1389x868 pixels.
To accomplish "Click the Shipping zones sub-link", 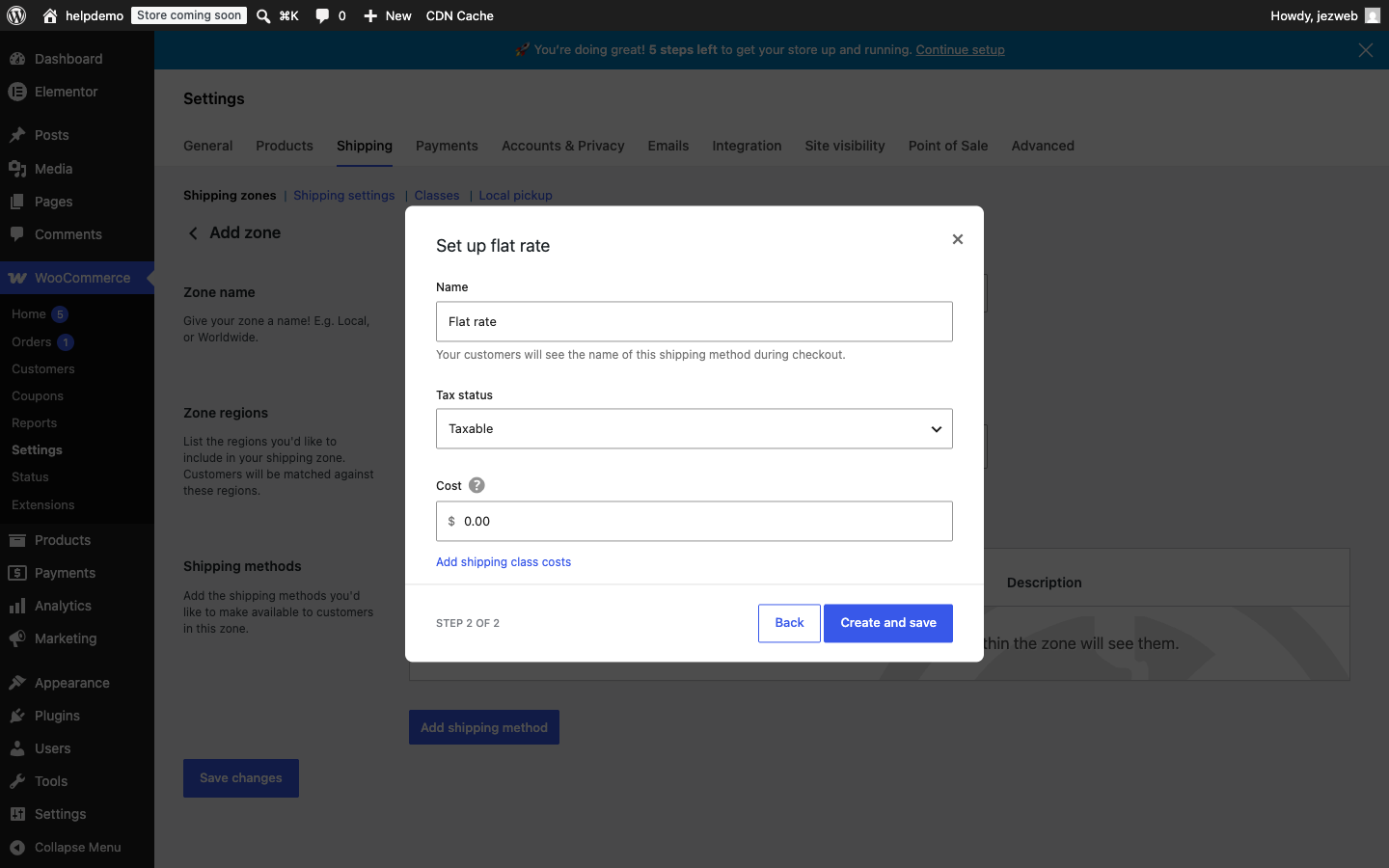I will [x=230, y=195].
